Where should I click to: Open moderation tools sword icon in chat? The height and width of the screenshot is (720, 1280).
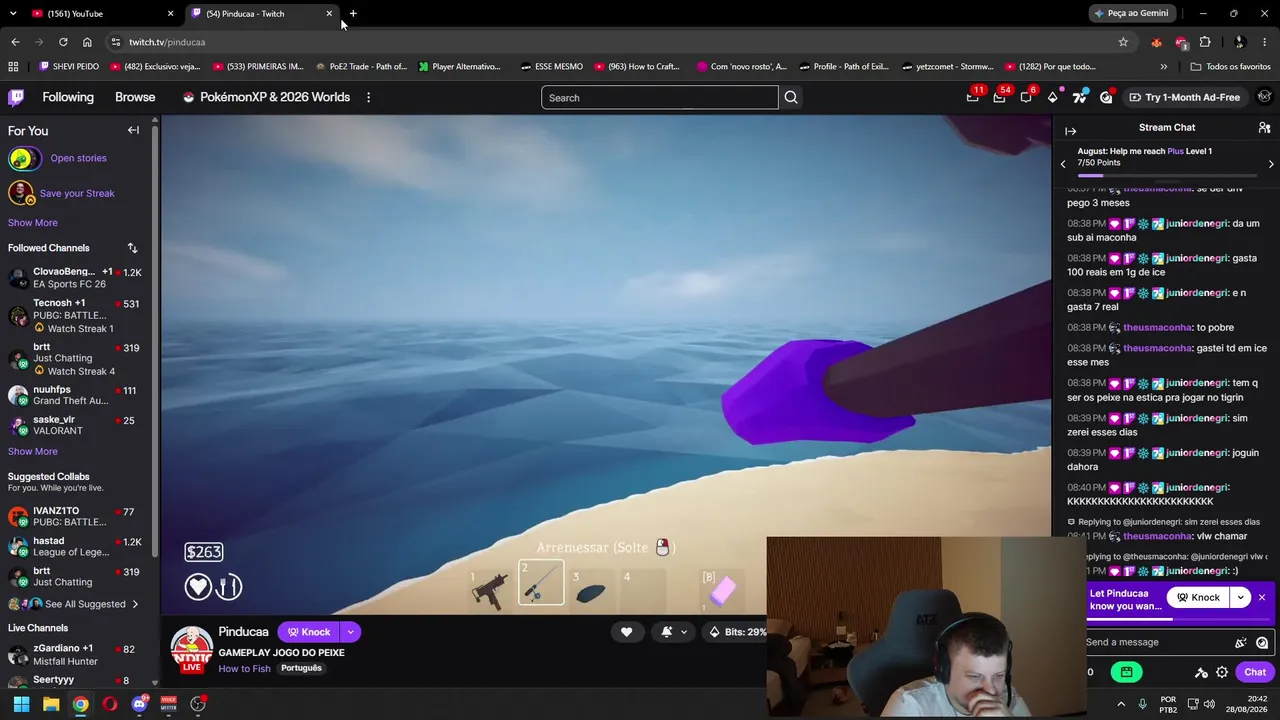click(1201, 673)
